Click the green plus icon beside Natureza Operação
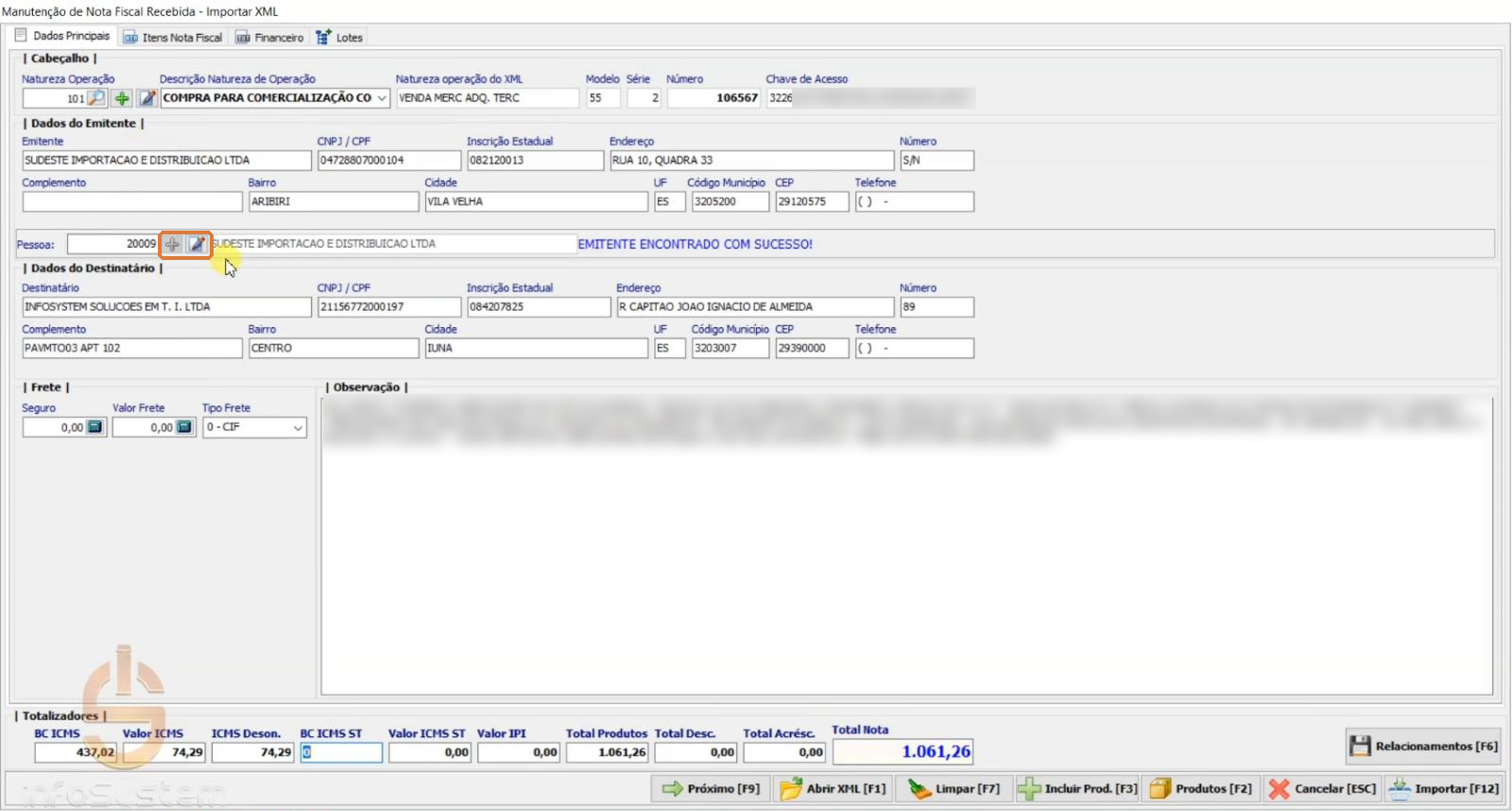This screenshot has width=1512, height=811. 122,98
